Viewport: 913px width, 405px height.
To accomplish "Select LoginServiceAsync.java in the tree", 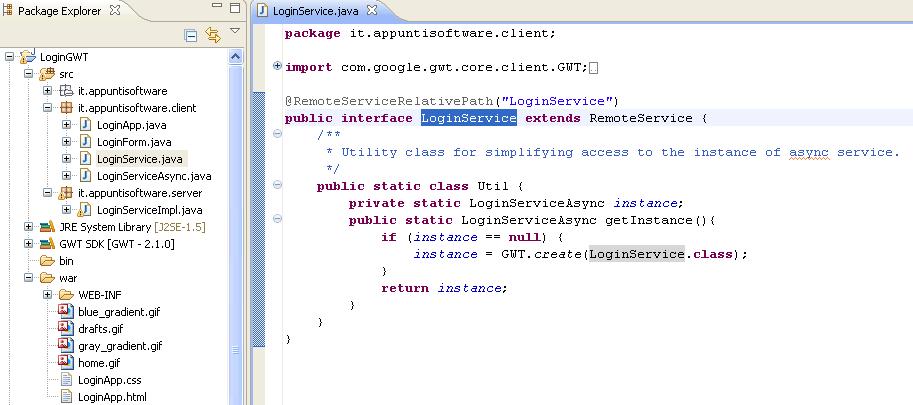I will pyautogui.click(x=154, y=176).
